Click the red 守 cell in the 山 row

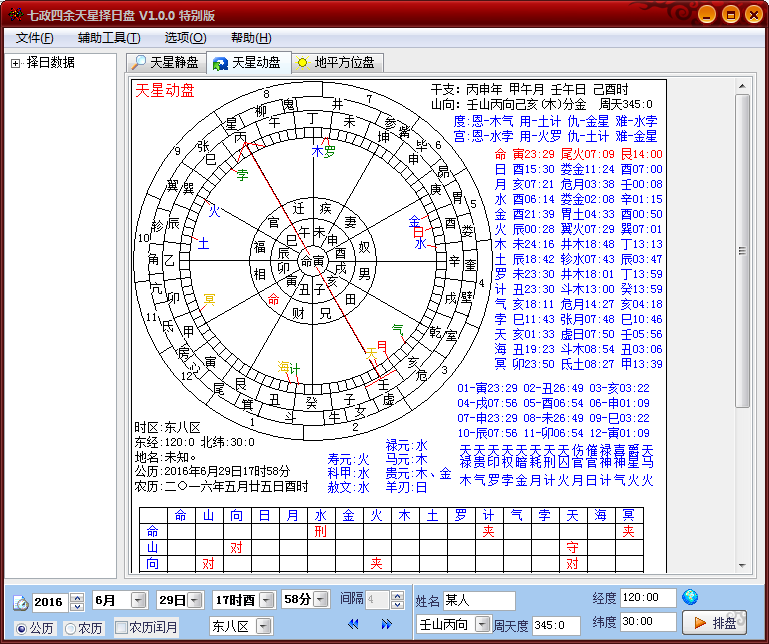click(x=572, y=547)
